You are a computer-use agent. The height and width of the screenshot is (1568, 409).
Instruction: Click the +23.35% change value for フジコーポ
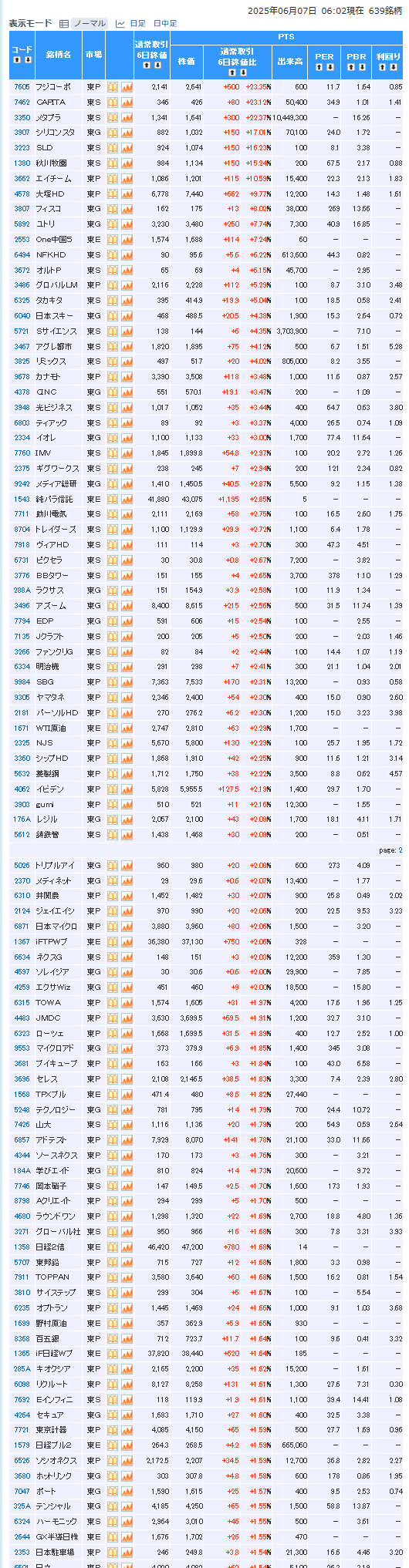pyautogui.click(x=256, y=87)
